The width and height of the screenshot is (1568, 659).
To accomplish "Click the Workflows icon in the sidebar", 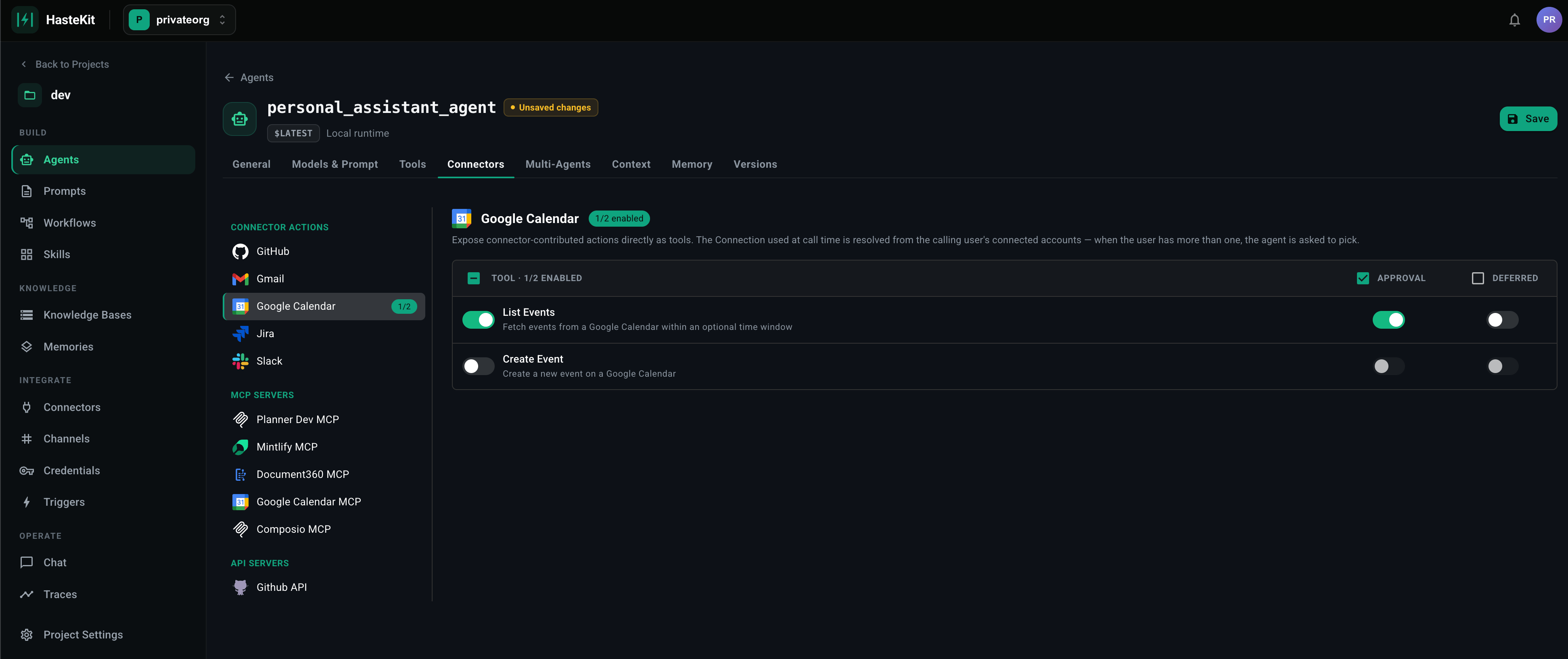I will 26,223.
